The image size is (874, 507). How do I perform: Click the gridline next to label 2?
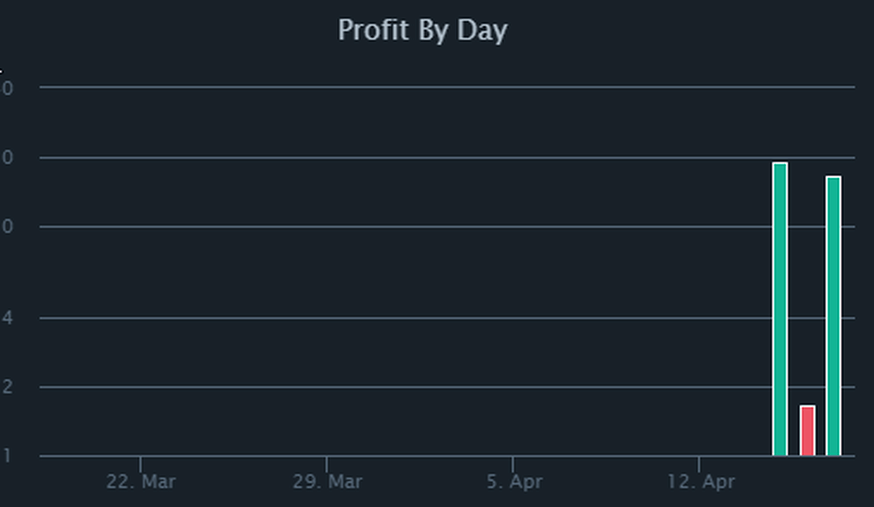tap(447, 387)
